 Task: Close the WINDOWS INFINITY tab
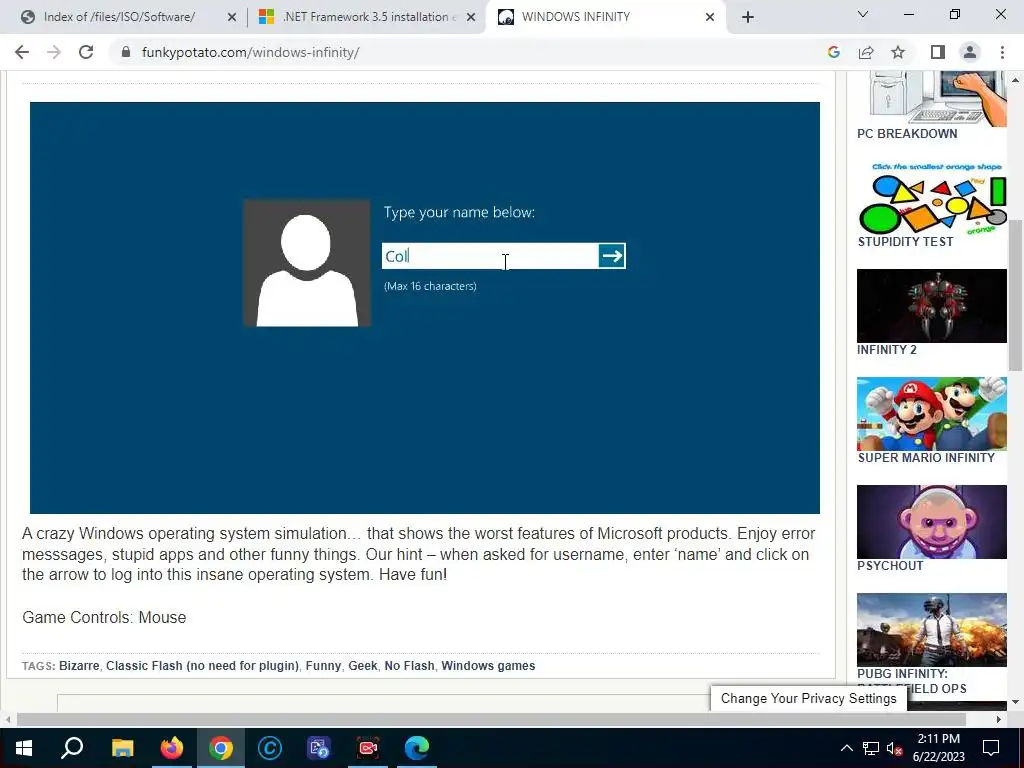tap(710, 17)
